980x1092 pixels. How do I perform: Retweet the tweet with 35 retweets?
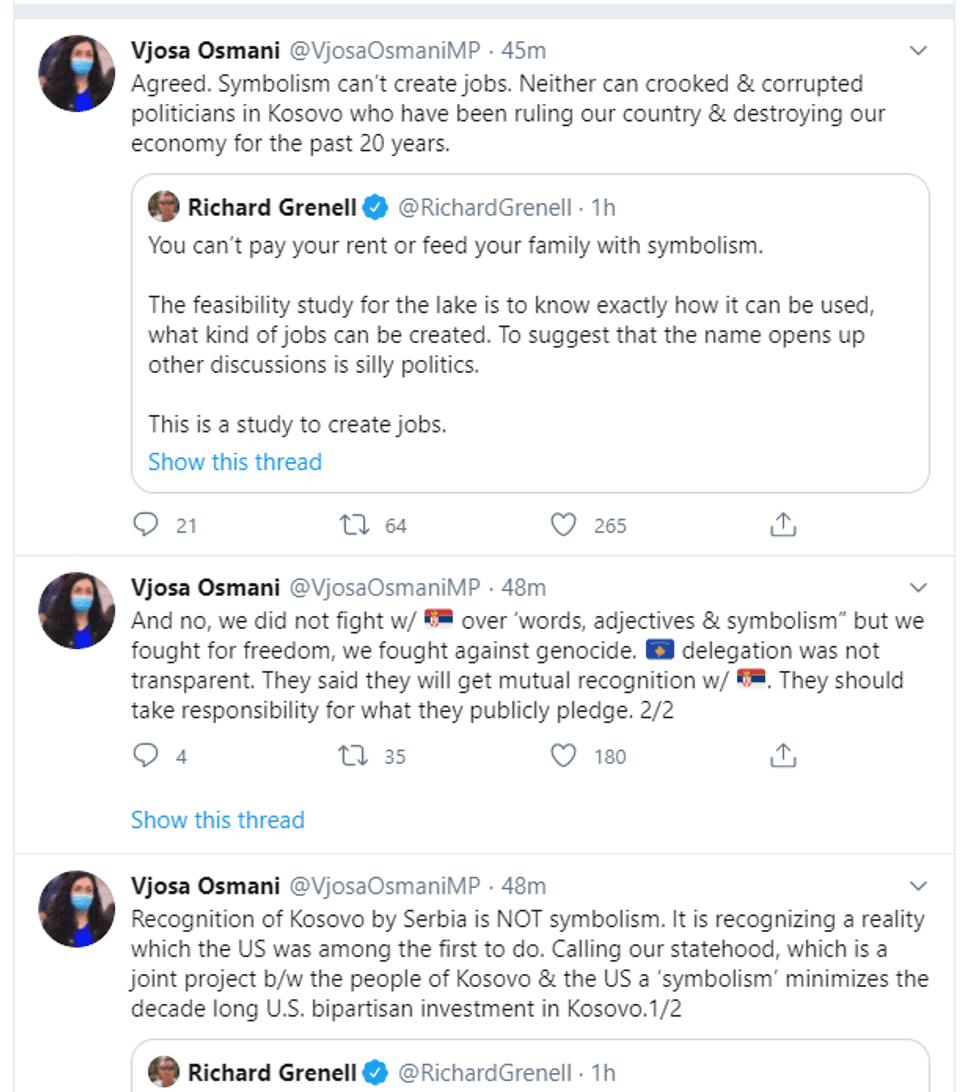tap(355, 756)
